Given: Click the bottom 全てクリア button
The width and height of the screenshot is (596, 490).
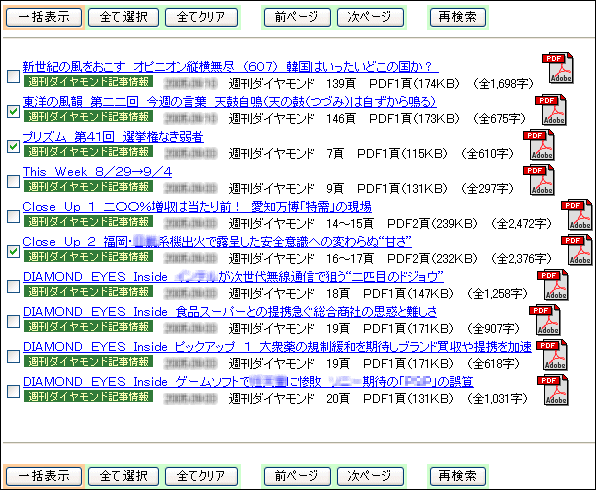Looking at the screenshot, I should pyautogui.click(x=201, y=476).
